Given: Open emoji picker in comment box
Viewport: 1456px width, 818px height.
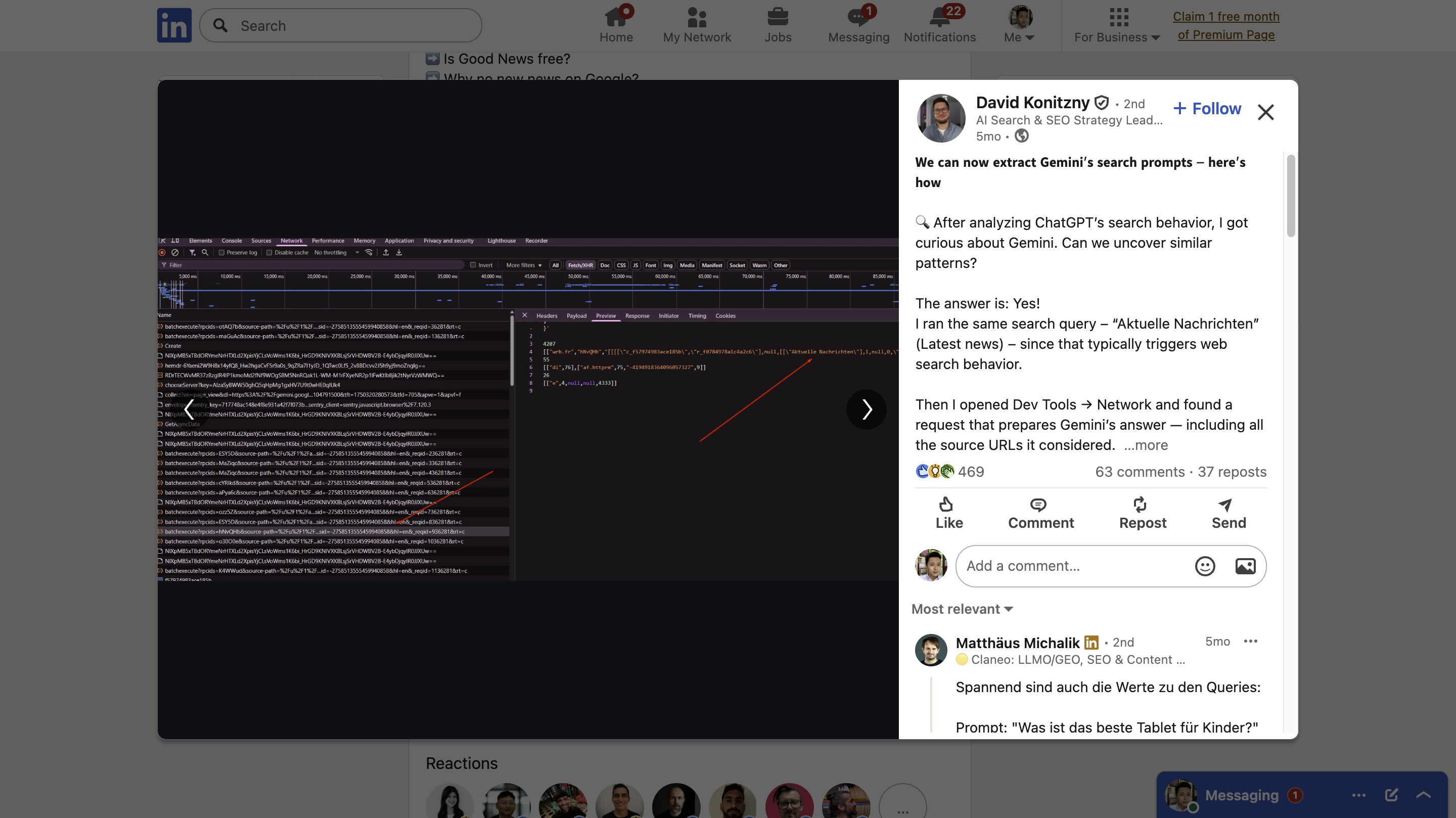Looking at the screenshot, I should point(1204,566).
